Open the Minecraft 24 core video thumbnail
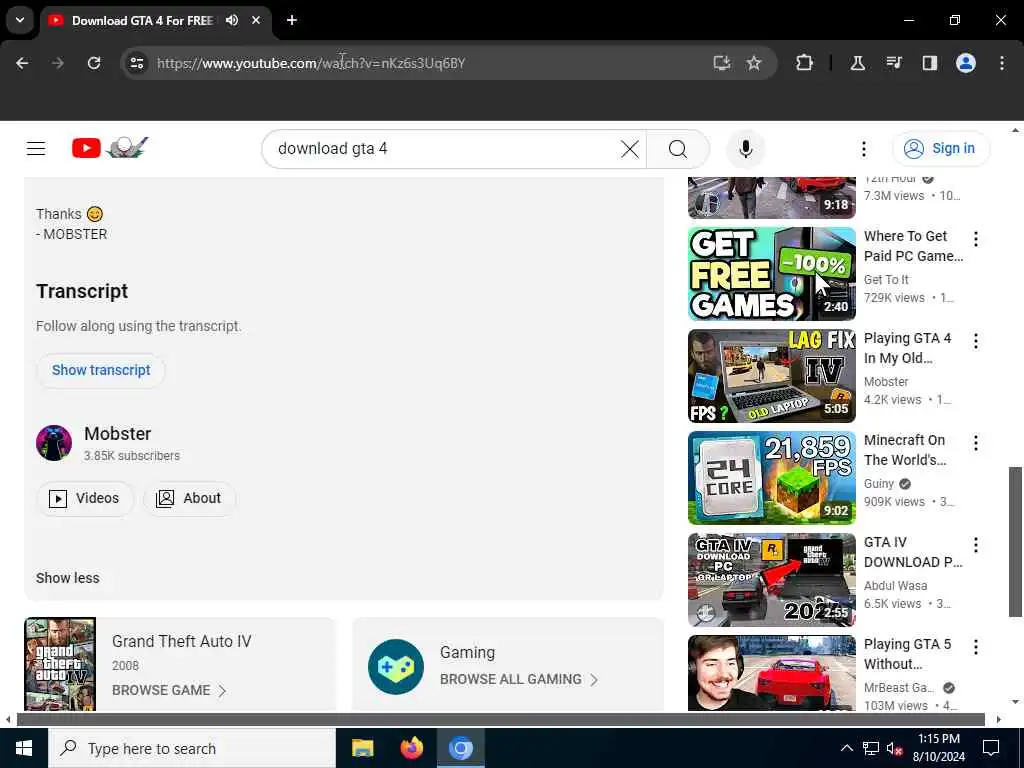This screenshot has width=1024, height=768. click(771, 478)
